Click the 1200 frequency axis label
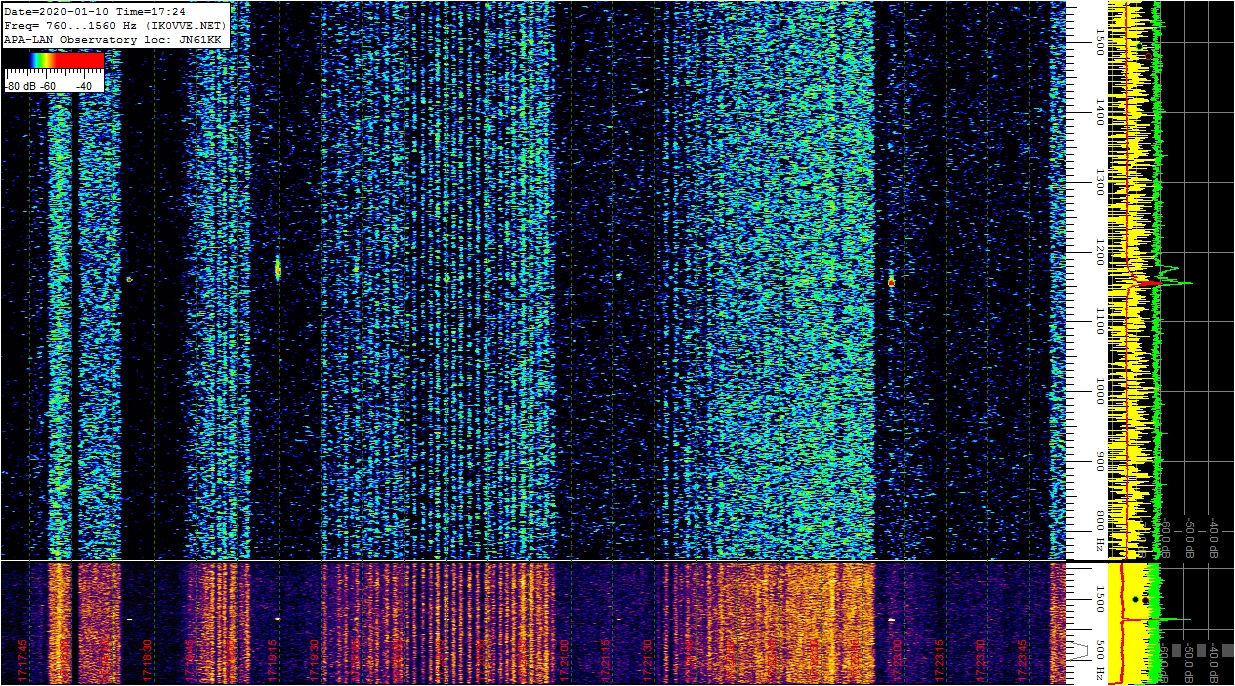 1099,252
